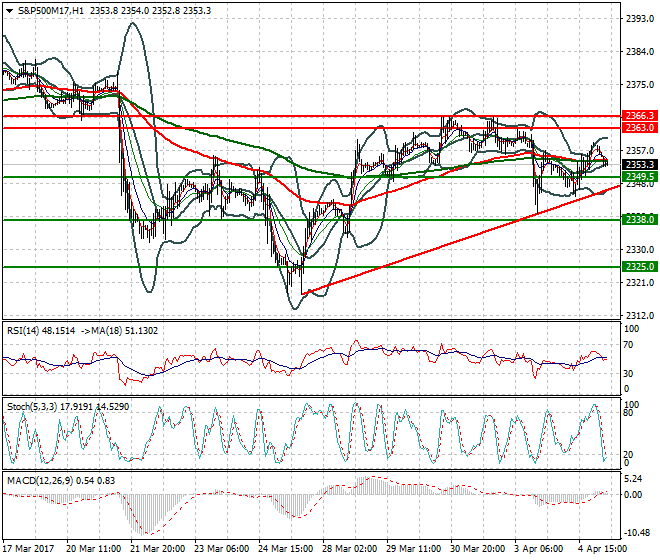Image resolution: width=660 pixels, height=560 pixels.
Task: Click the 2384.0 price axis value
Action: [640, 52]
